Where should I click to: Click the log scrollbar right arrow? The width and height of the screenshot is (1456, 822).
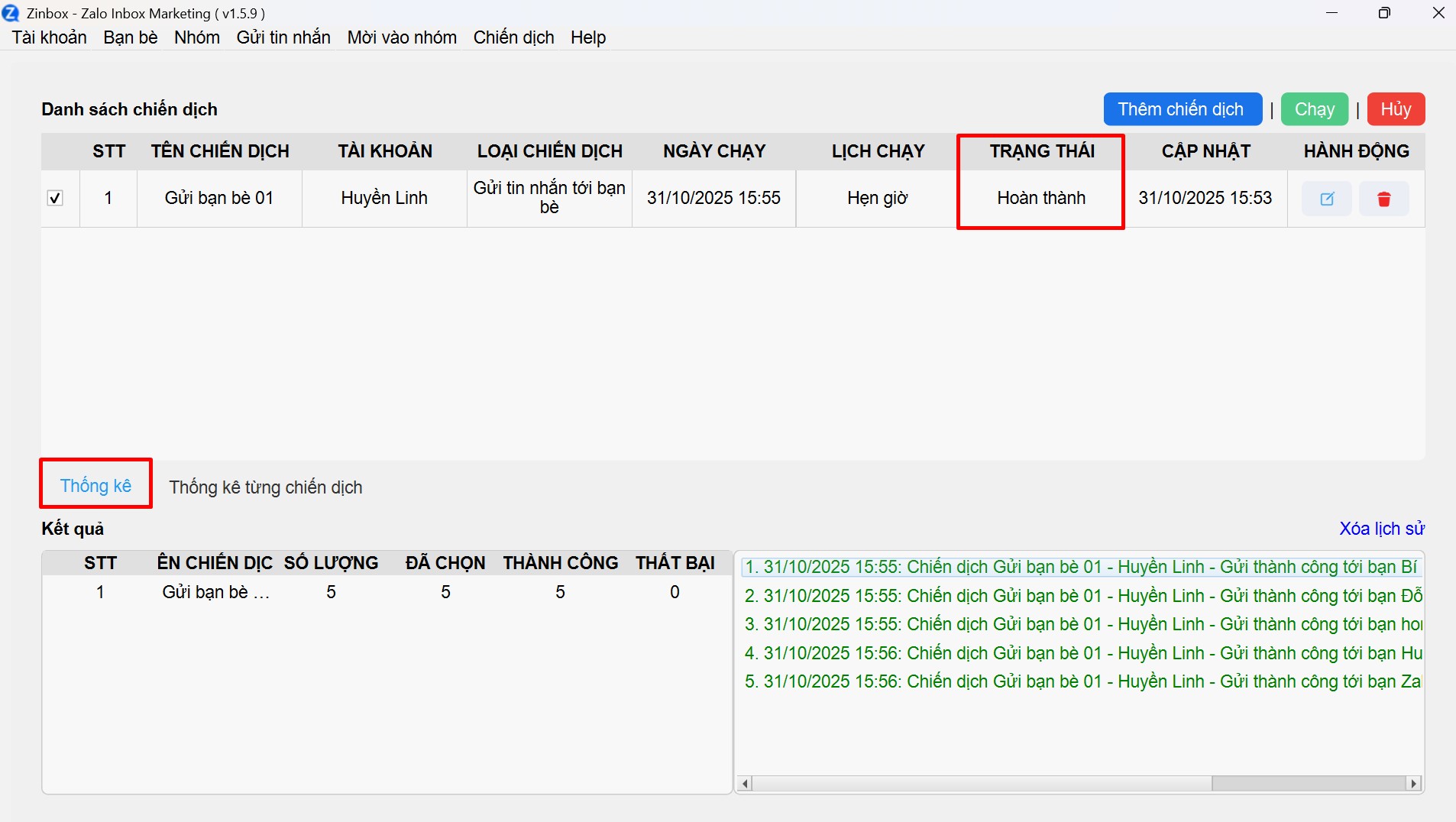[x=1414, y=783]
